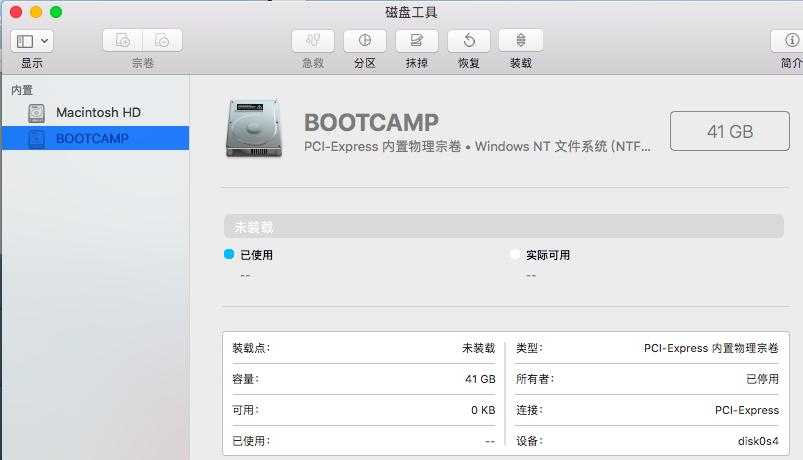803x460 pixels.
Task: Click the 内置 sidebar section header
Action: pos(22,90)
